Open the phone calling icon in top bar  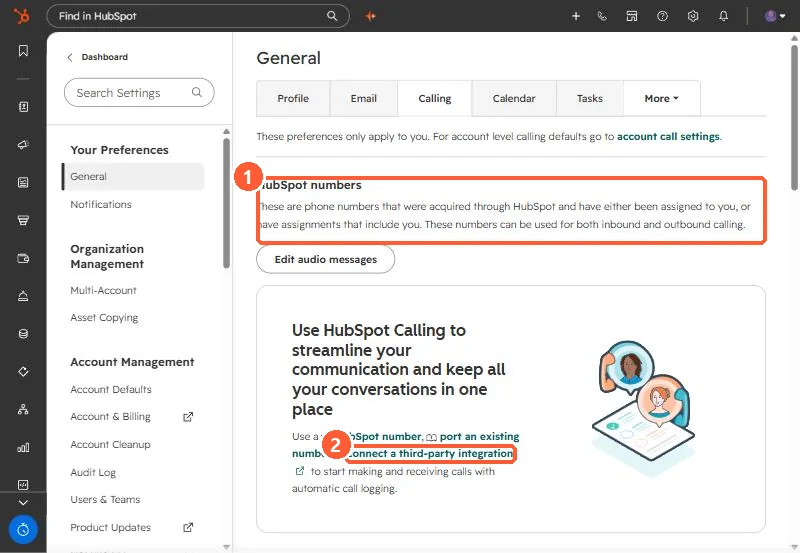pyautogui.click(x=603, y=16)
